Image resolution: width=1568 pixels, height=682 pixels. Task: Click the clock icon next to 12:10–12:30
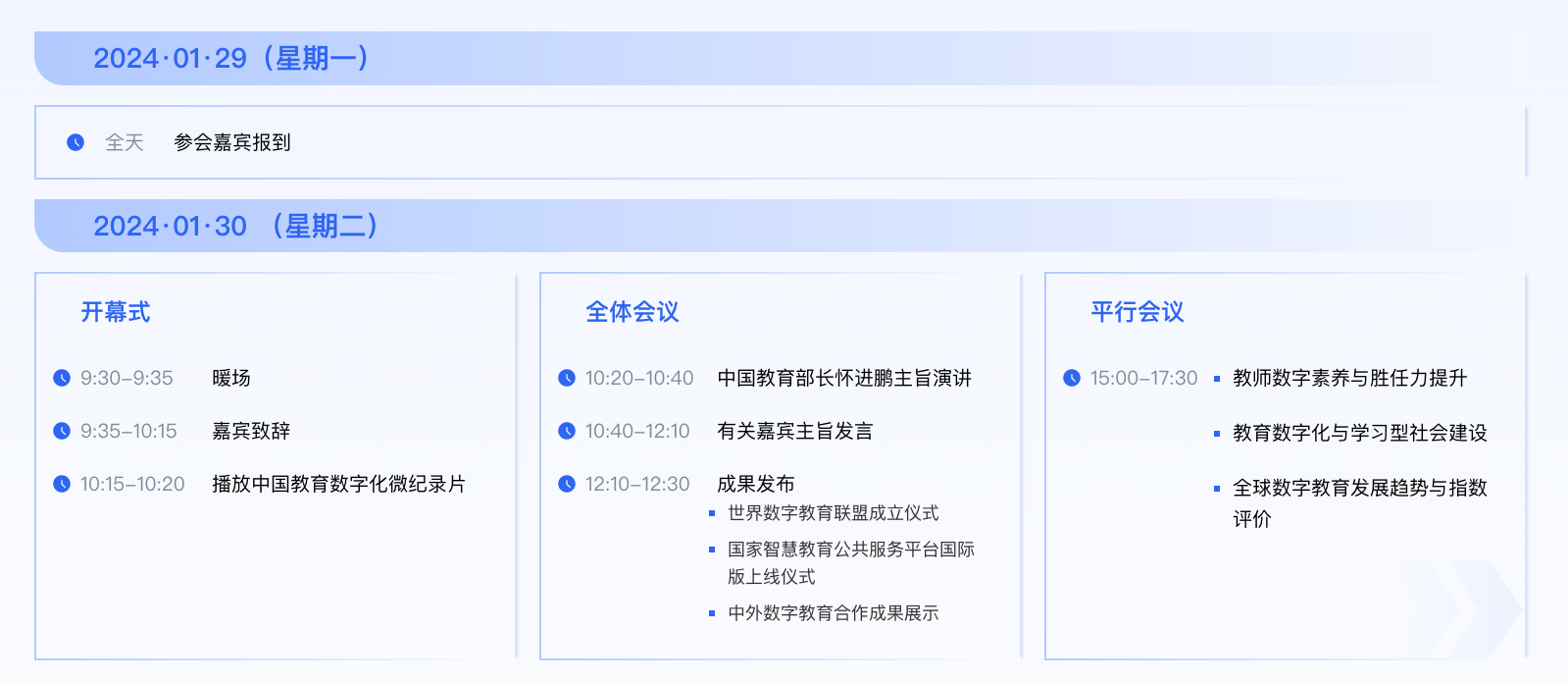click(x=567, y=484)
